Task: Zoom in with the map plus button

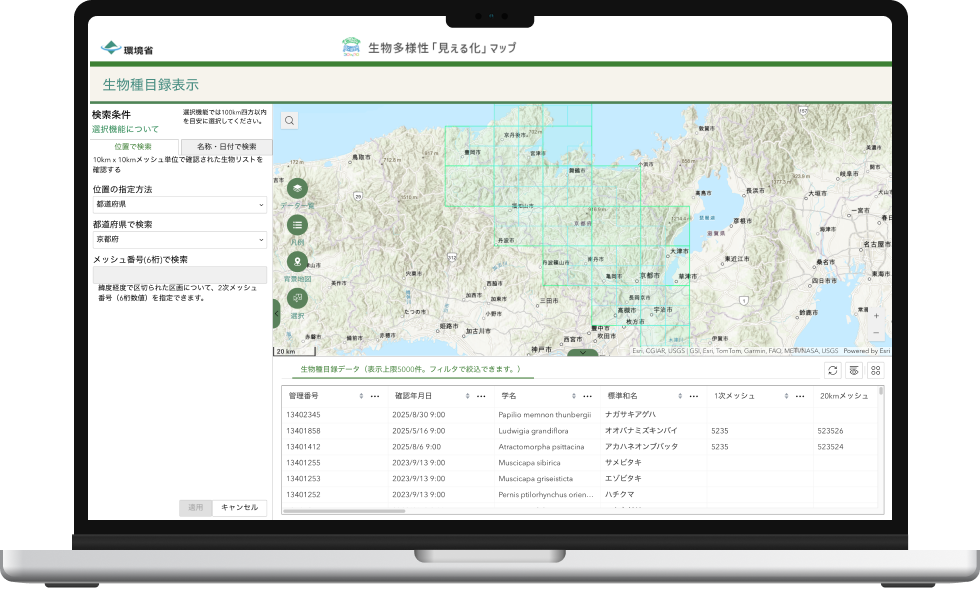Action: (876, 313)
